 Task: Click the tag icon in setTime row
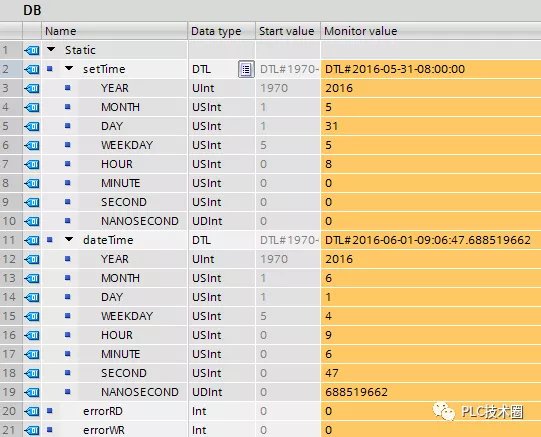(x=32, y=69)
